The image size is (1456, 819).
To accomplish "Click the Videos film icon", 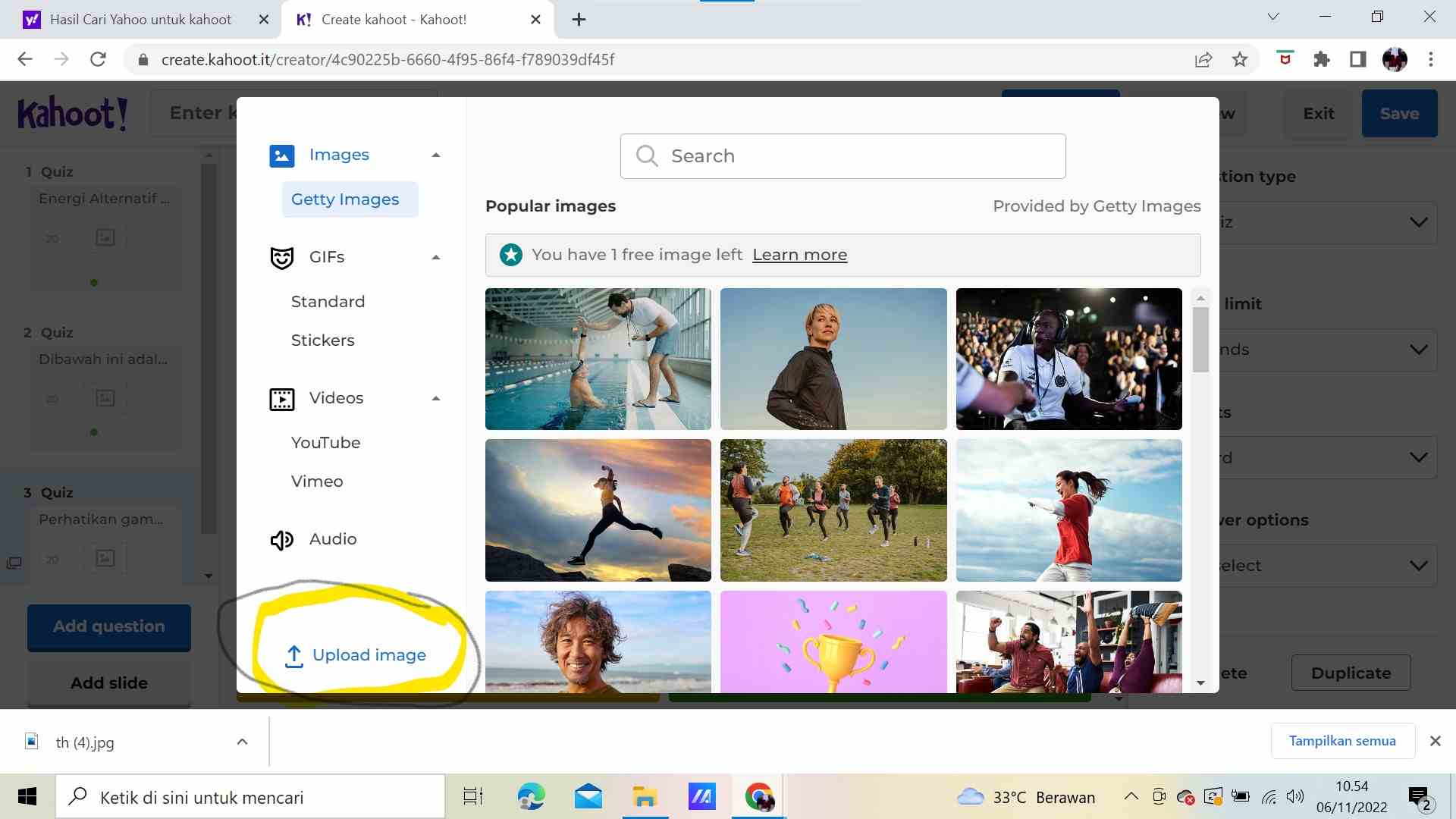I will coord(282,399).
